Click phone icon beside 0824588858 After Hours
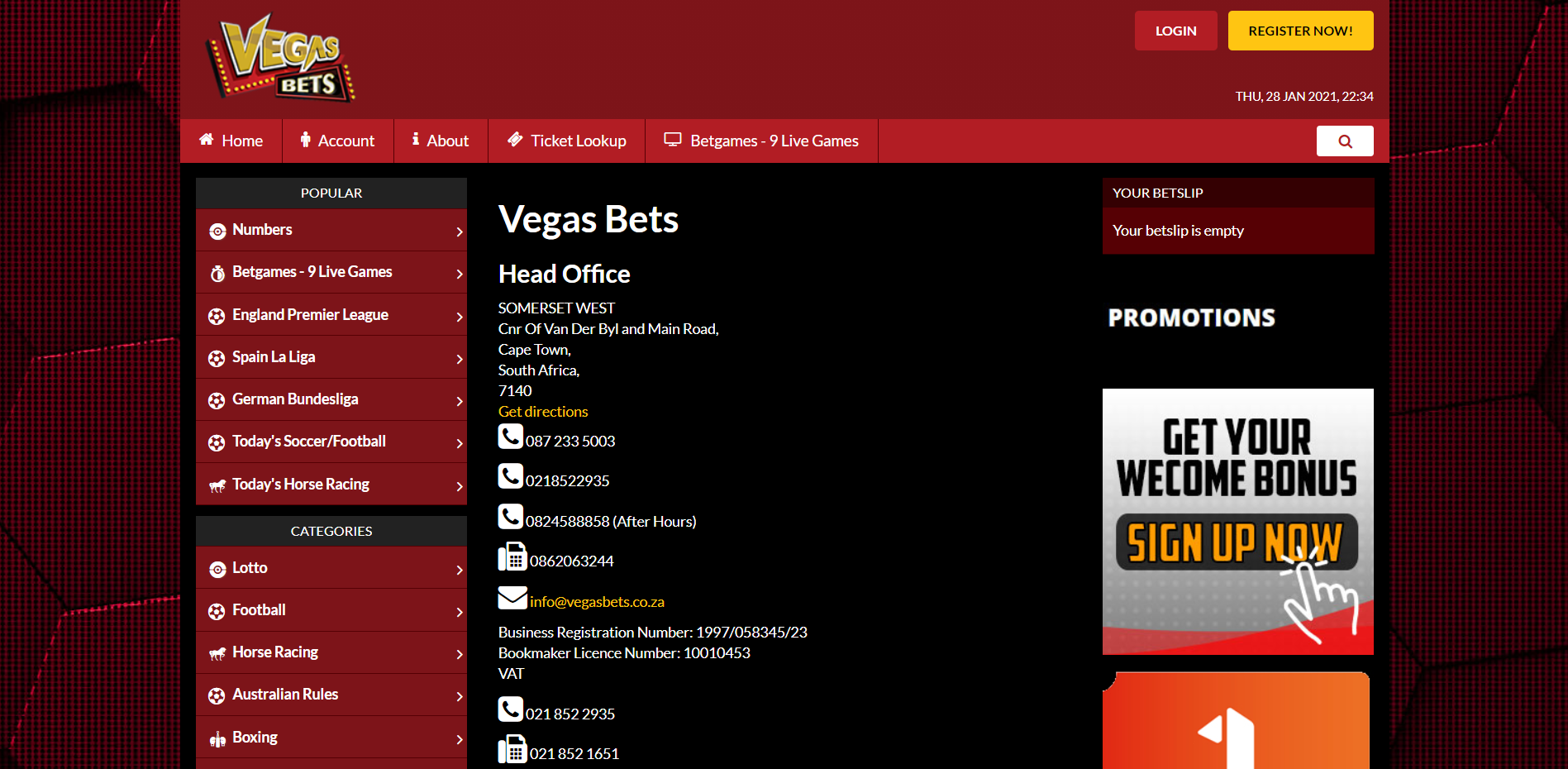This screenshot has height=769, width=1568. [x=511, y=516]
